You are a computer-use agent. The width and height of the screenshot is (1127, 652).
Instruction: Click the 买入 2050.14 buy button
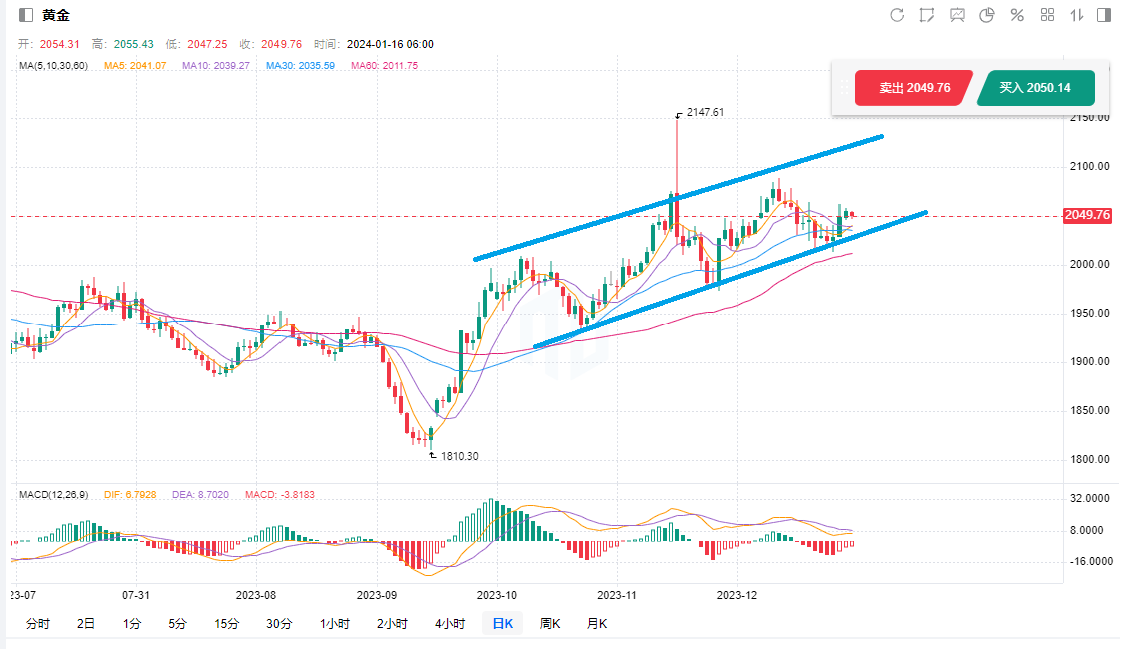(1035, 88)
